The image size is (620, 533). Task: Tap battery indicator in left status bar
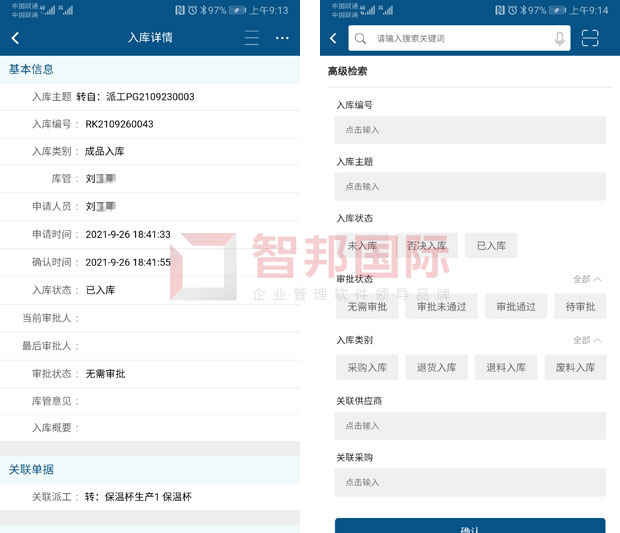pyautogui.click(x=237, y=10)
